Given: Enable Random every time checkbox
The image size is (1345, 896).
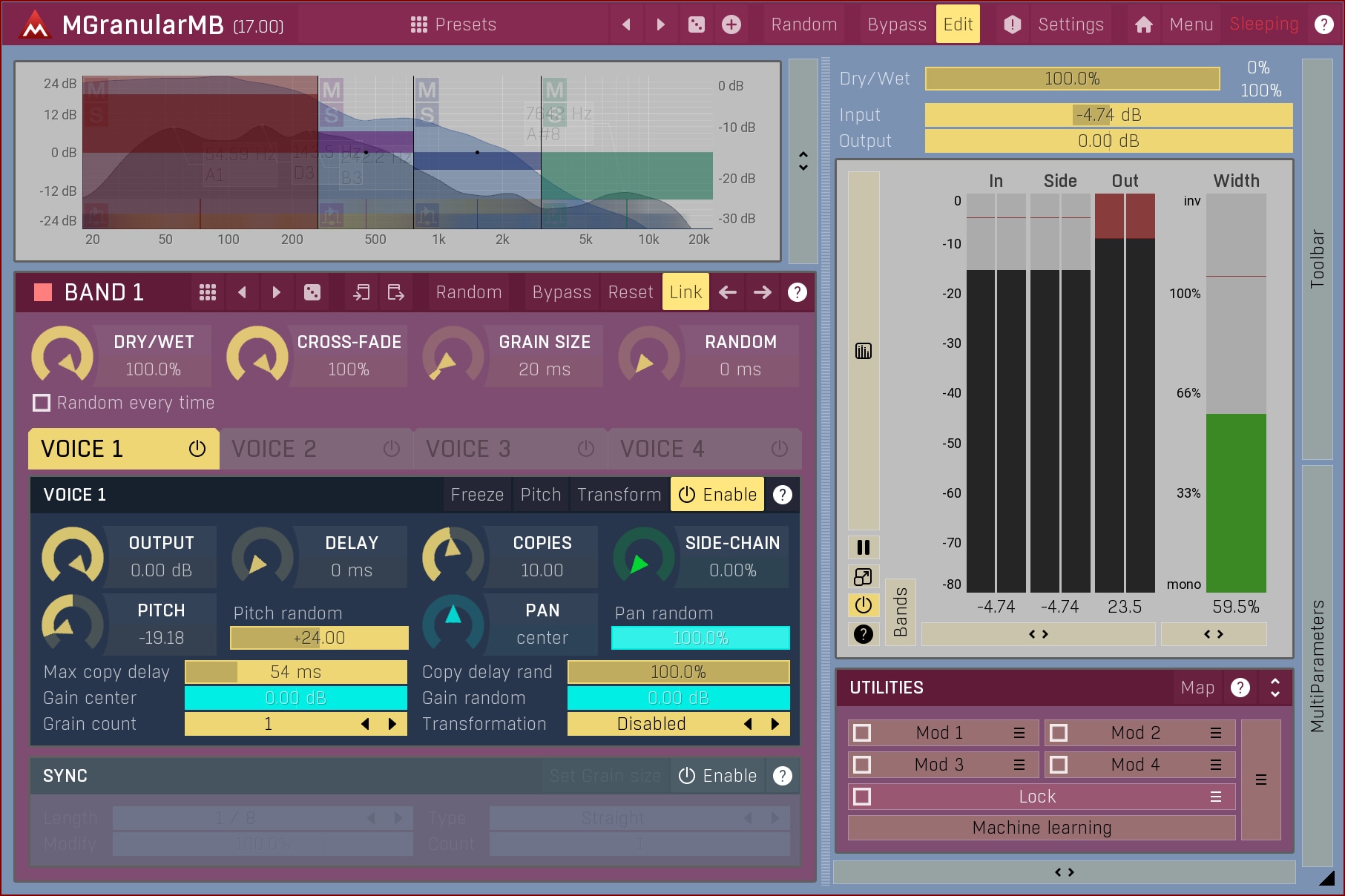Looking at the screenshot, I should (x=42, y=403).
